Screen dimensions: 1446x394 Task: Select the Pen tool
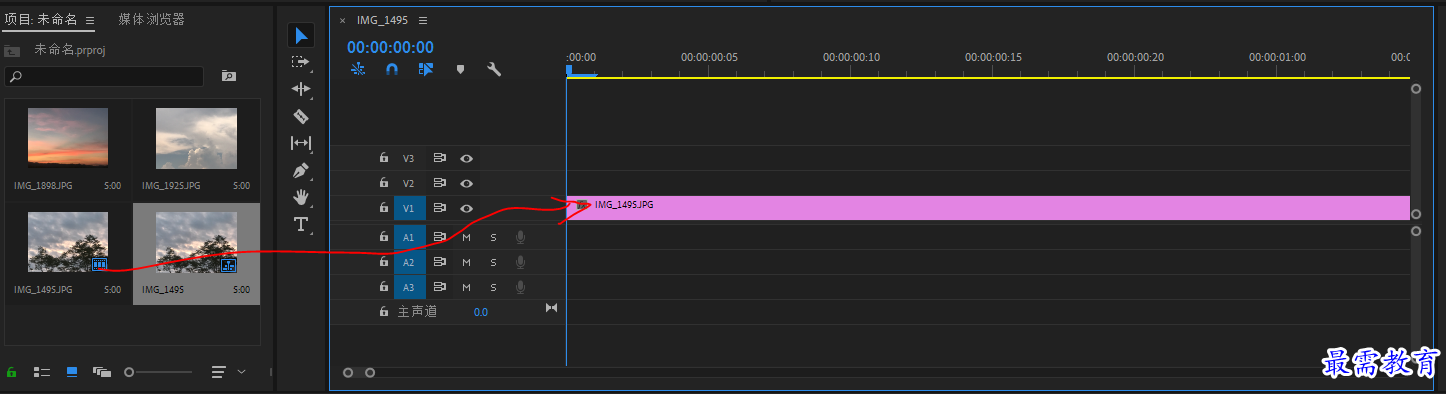pos(301,170)
